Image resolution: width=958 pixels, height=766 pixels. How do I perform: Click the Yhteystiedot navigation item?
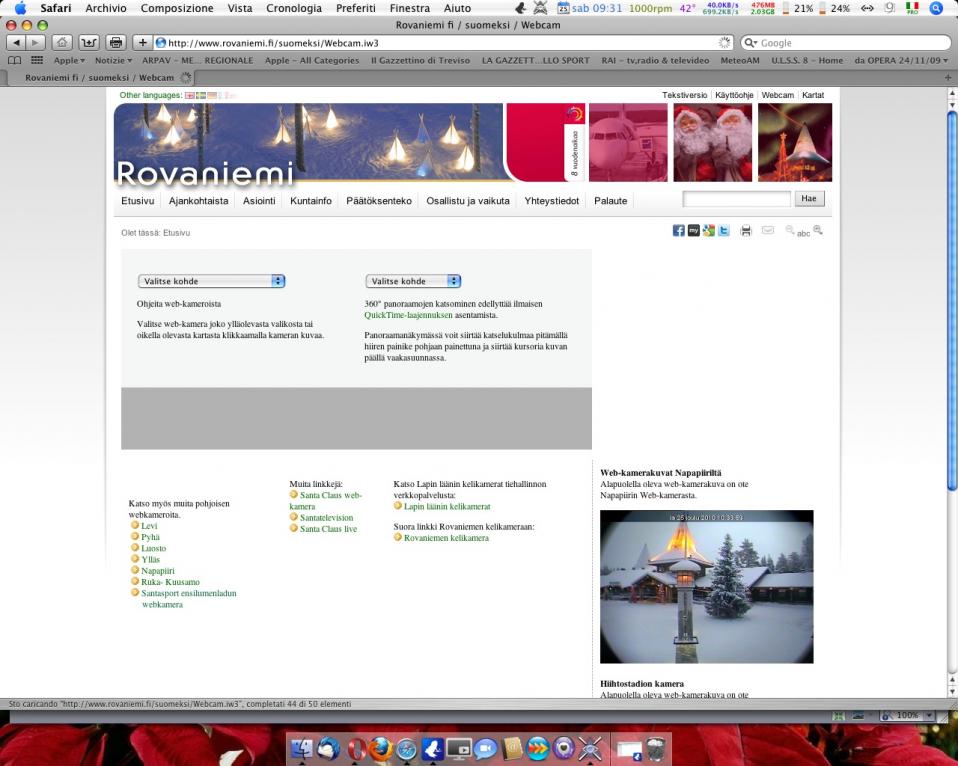click(552, 200)
